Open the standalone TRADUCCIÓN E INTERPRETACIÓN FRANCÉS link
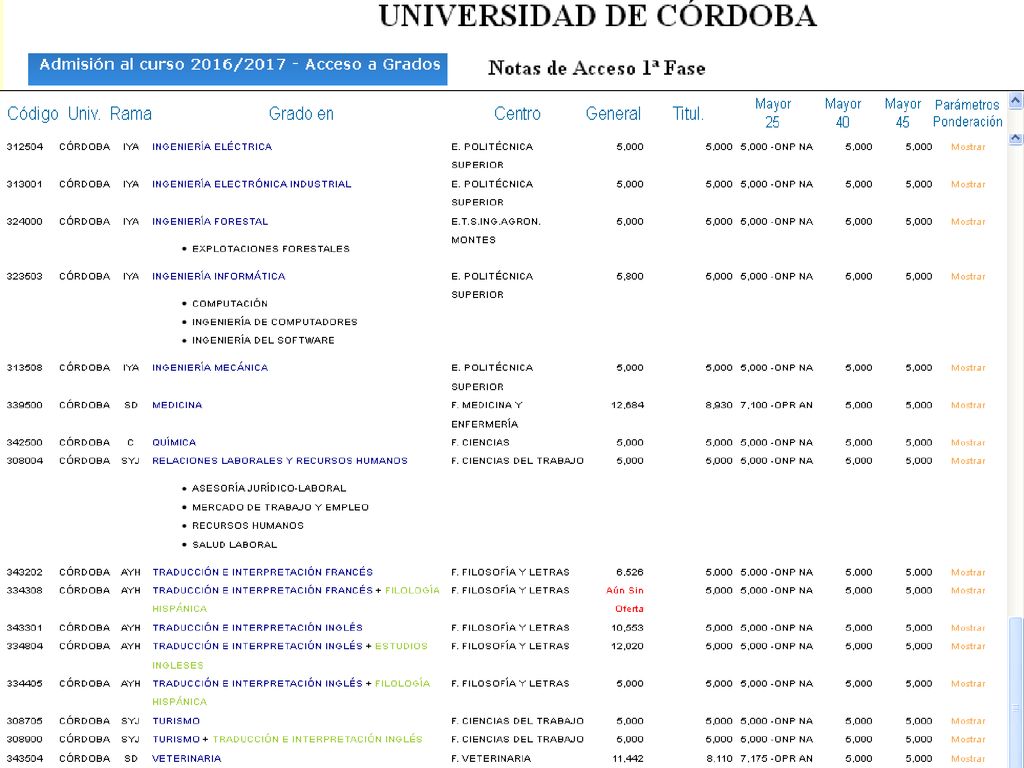Viewport: 1024px width, 768px height. click(262, 572)
